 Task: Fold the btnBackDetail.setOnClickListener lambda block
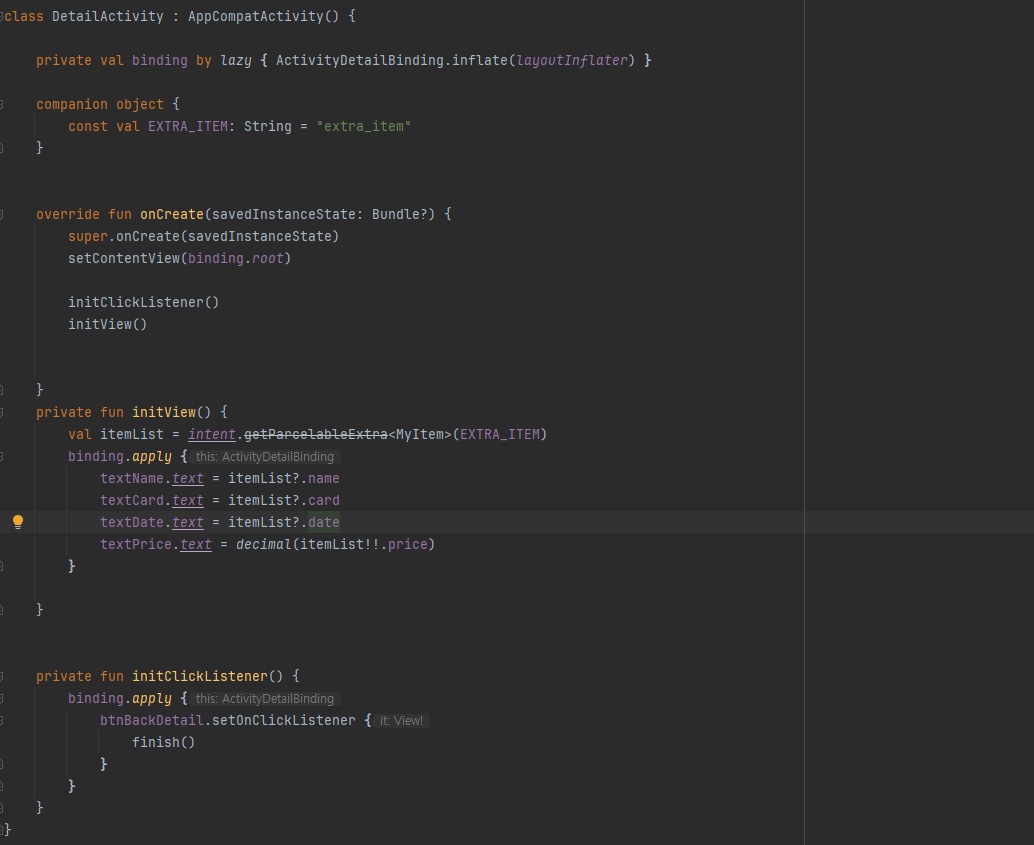pos(2,720)
